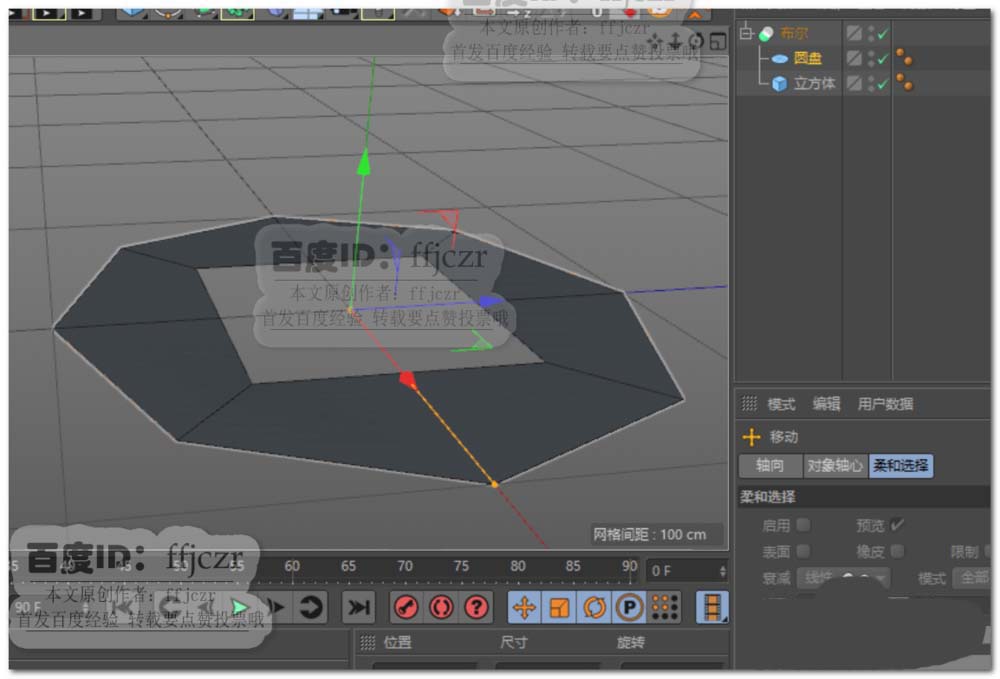Toggle the red autokeying button
Image resolution: width=1000 pixels, height=679 pixels.
coord(441,607)
